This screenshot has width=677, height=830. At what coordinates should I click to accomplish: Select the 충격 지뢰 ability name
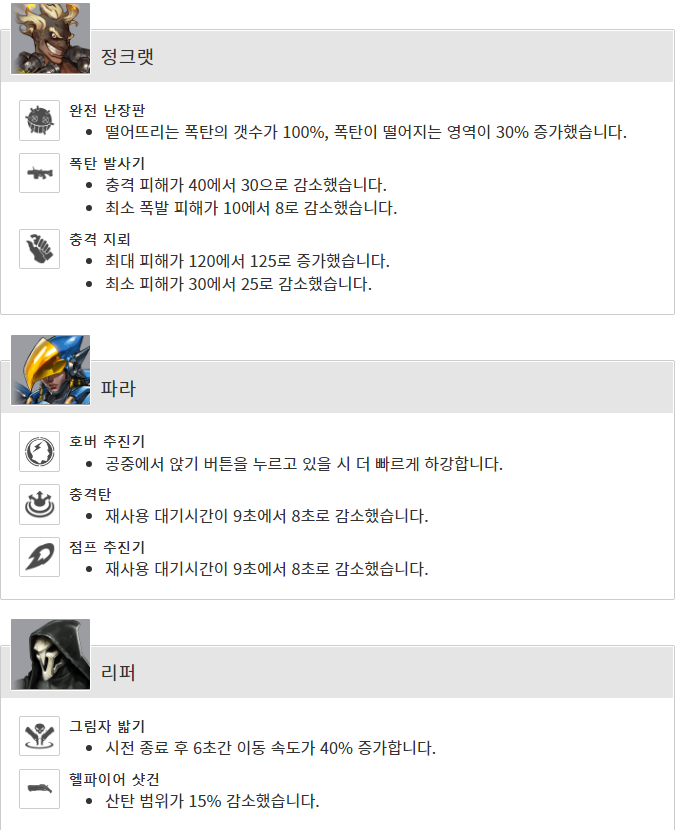tap(100, 239)
